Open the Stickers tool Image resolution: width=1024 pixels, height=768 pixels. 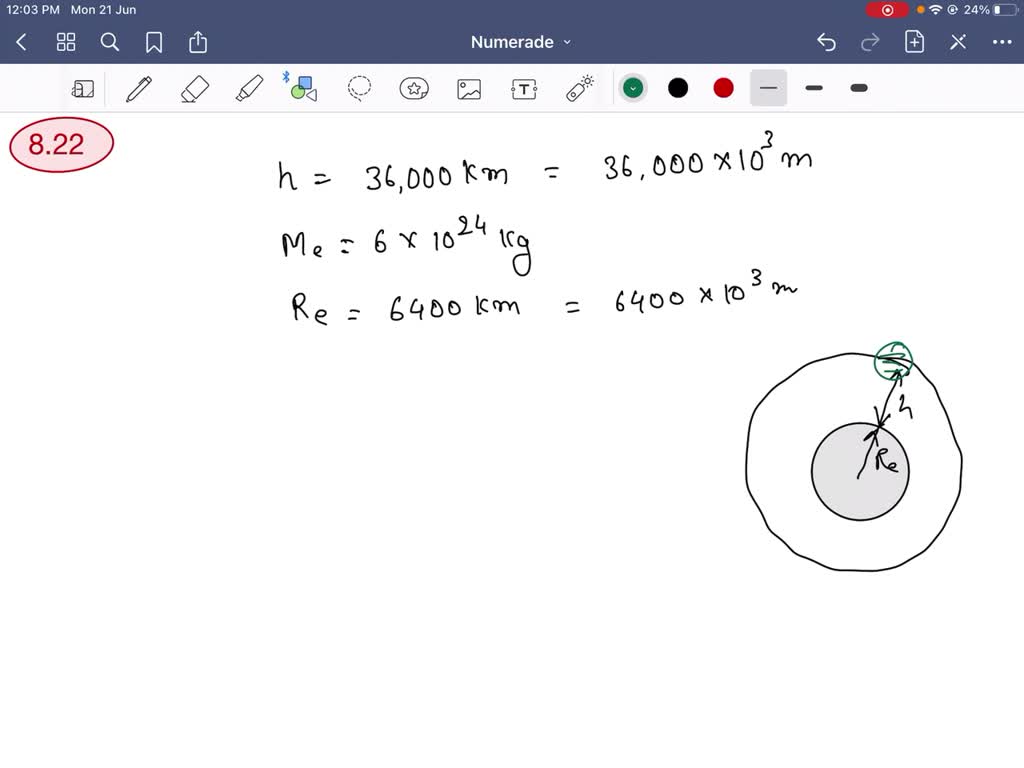[x=413, y=88]
